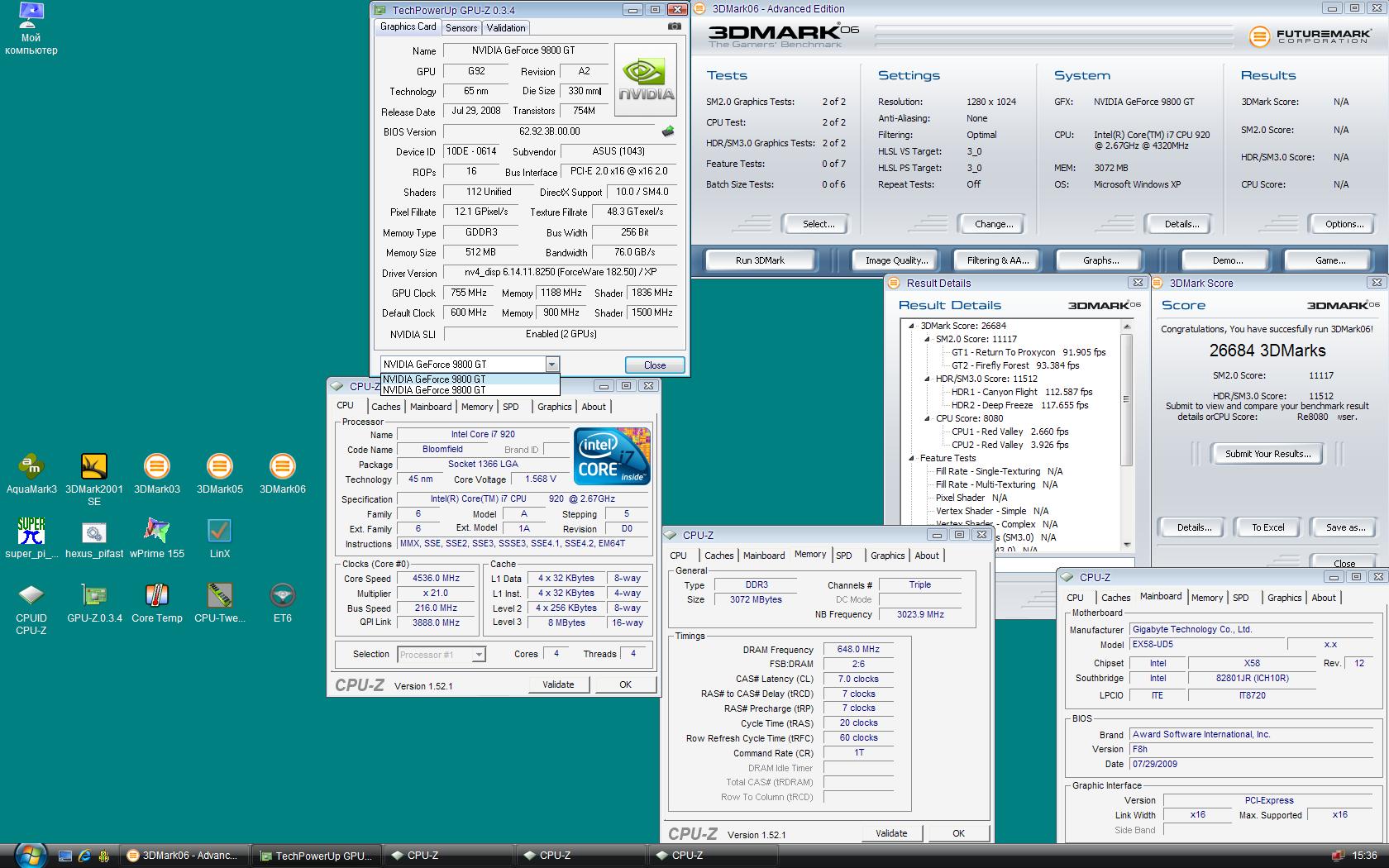
Task: Collapse the SM2.0 Score tree node
Action: (x=928, y=339)
